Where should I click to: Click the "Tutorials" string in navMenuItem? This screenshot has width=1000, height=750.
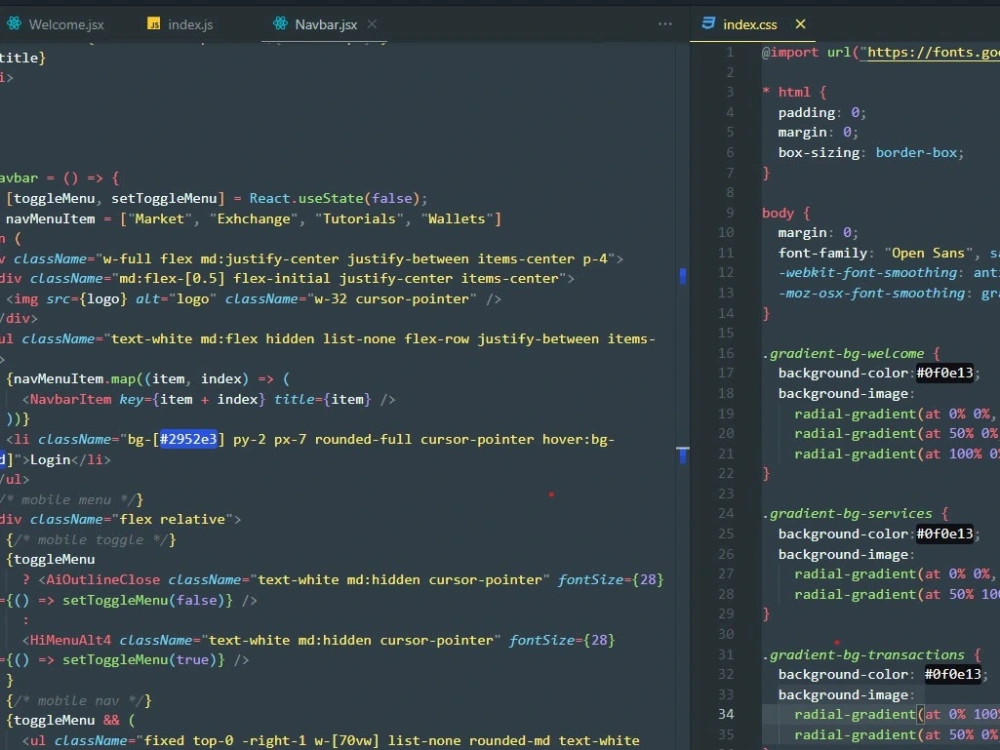[x=360, y=219]
